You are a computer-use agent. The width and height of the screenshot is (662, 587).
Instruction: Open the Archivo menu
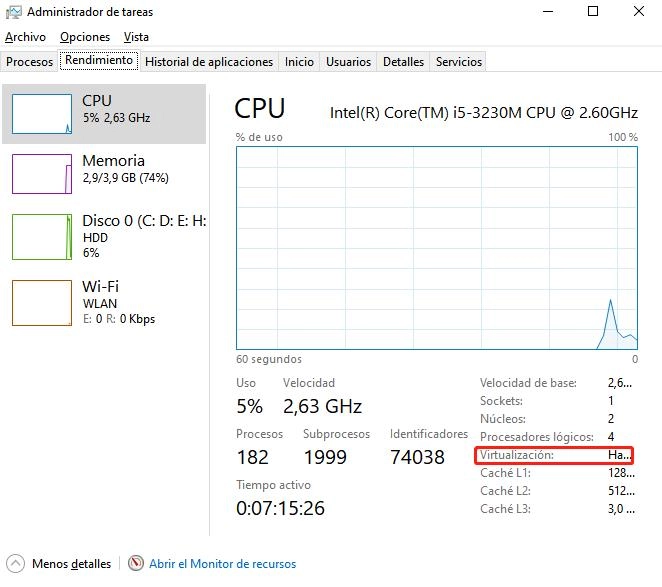(x=25, y=37)
